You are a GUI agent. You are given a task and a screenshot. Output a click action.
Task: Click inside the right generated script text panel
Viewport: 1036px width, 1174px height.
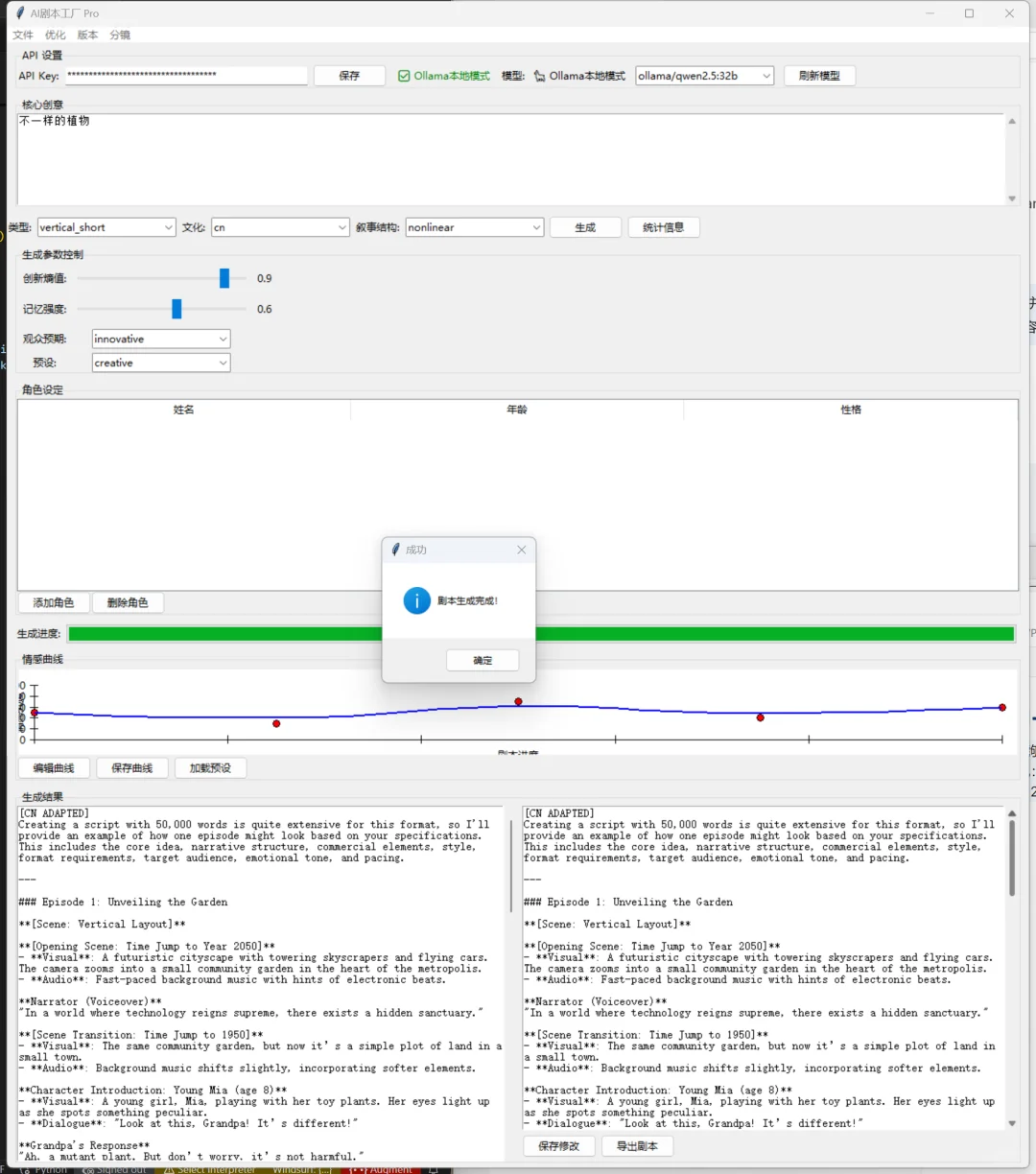(764, 969)
